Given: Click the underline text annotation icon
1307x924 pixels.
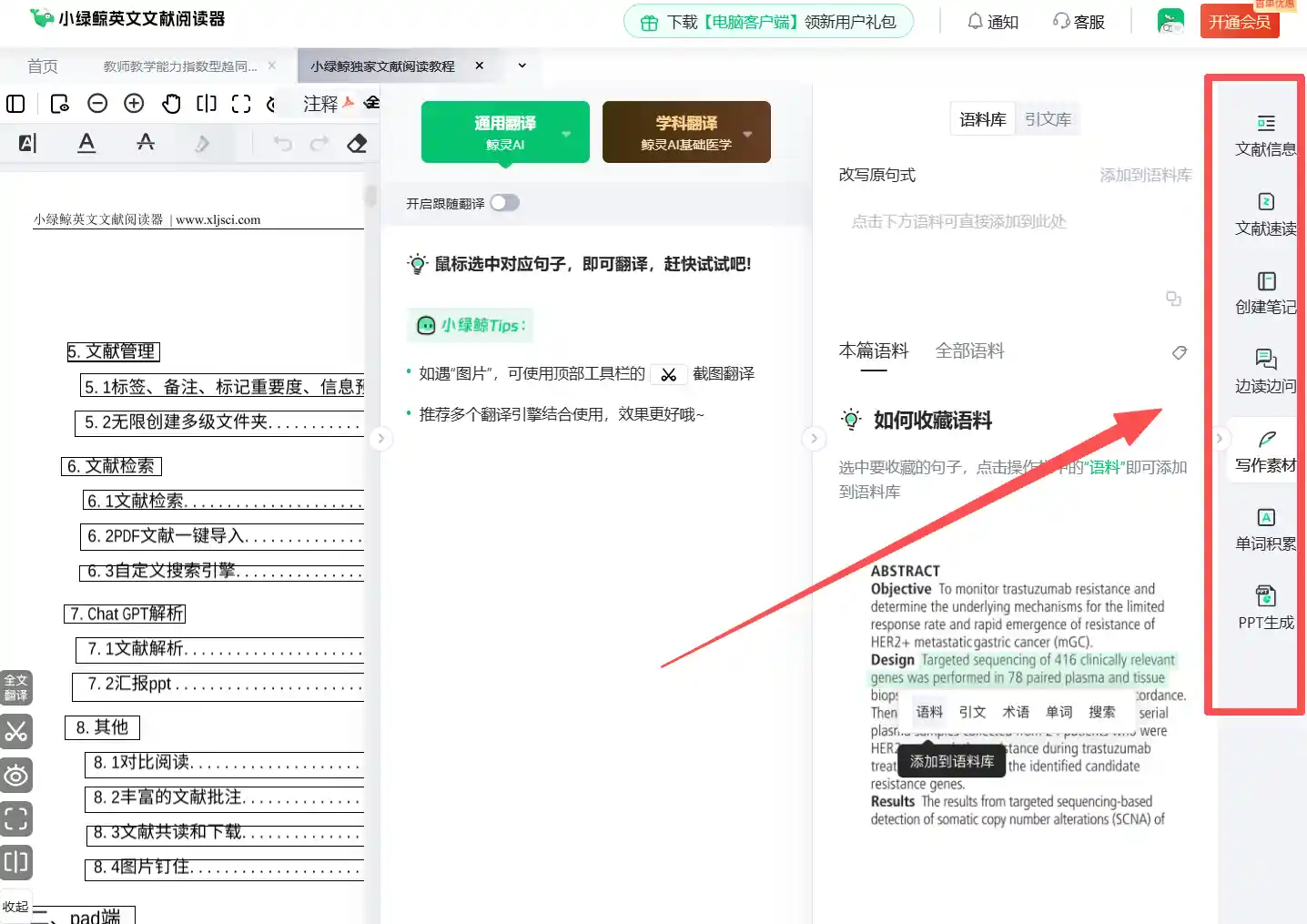Looking at the screenshot, I should [x=86, y=143].
